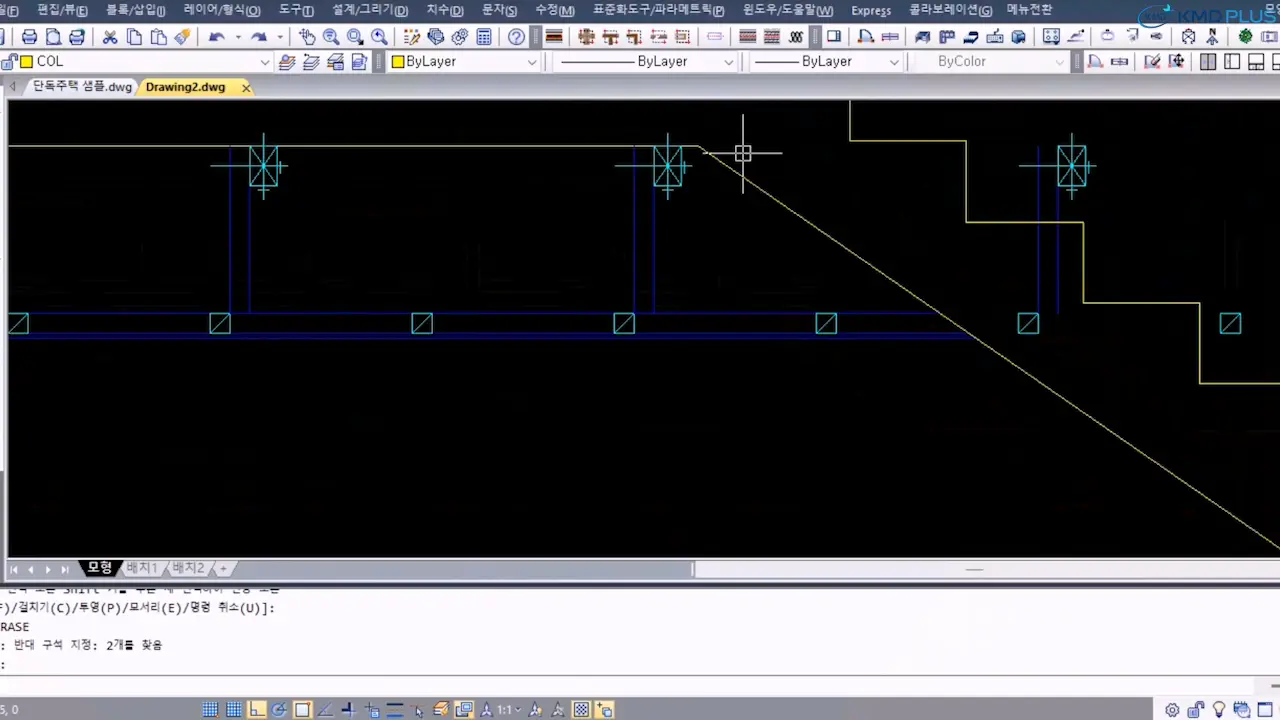Click the yellow ByLayer color swatch

[397, 61]
